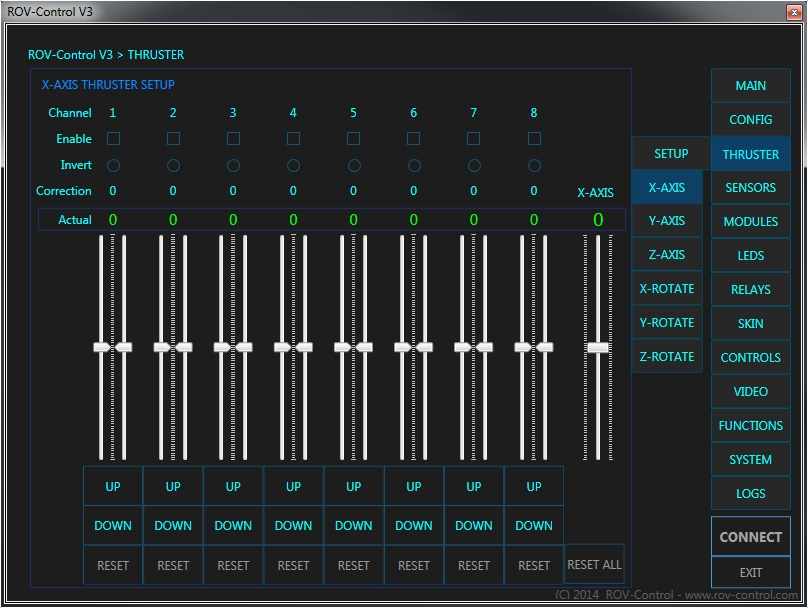Select the Invert radio for channel 3

[x=233, y=165]
